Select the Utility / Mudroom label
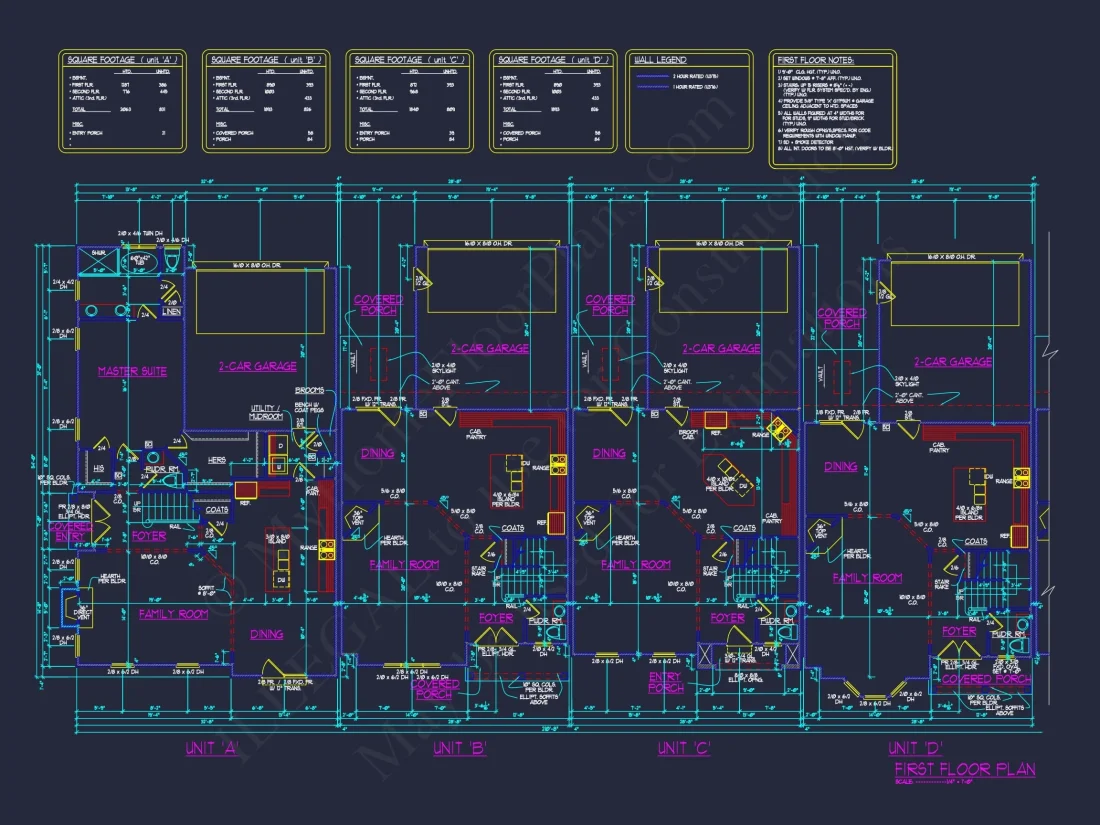 [268, 411]
